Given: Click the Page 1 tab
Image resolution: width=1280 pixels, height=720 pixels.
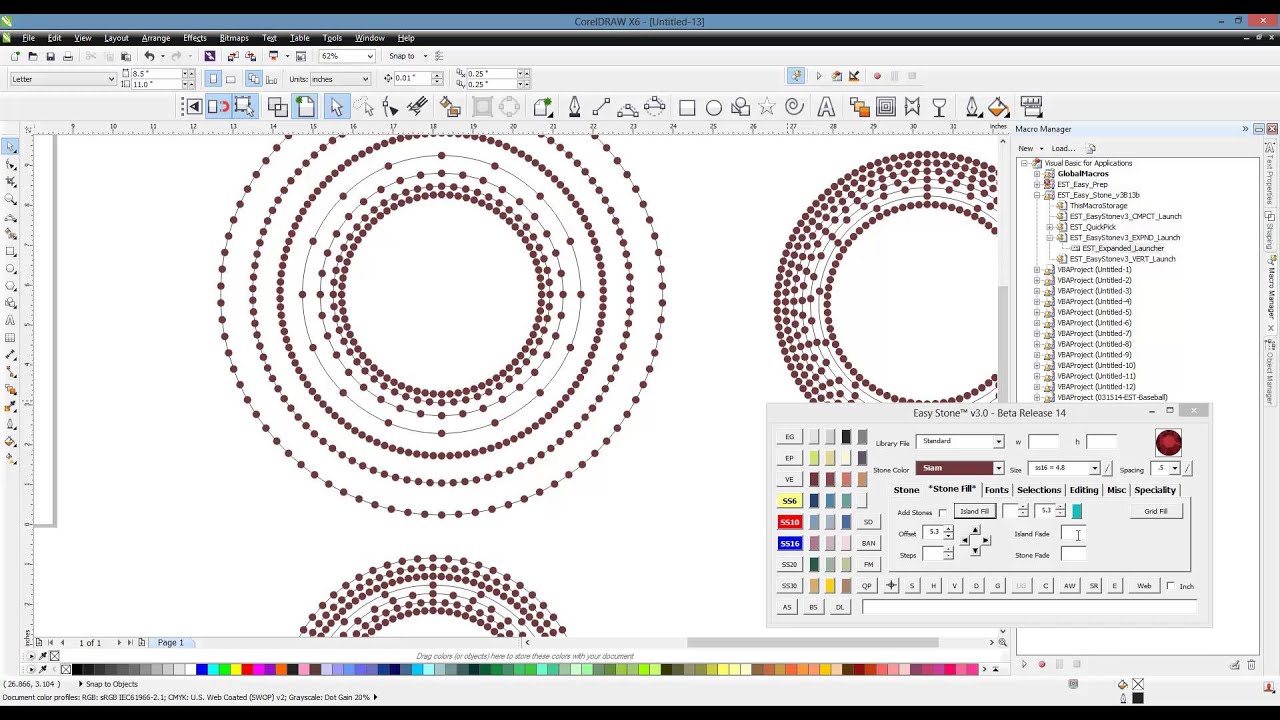Looking at the screenshot, I should (x=170, y=642).
